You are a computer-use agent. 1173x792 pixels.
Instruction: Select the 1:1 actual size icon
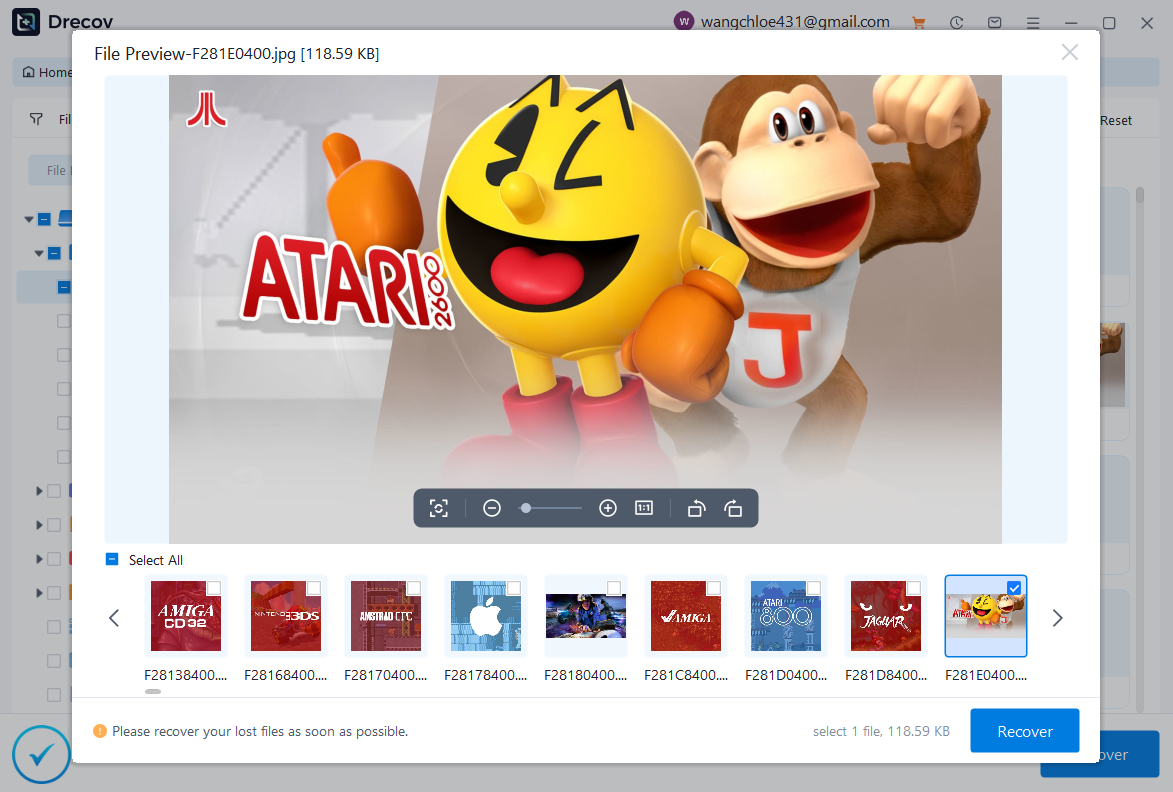tap(644, 508)
